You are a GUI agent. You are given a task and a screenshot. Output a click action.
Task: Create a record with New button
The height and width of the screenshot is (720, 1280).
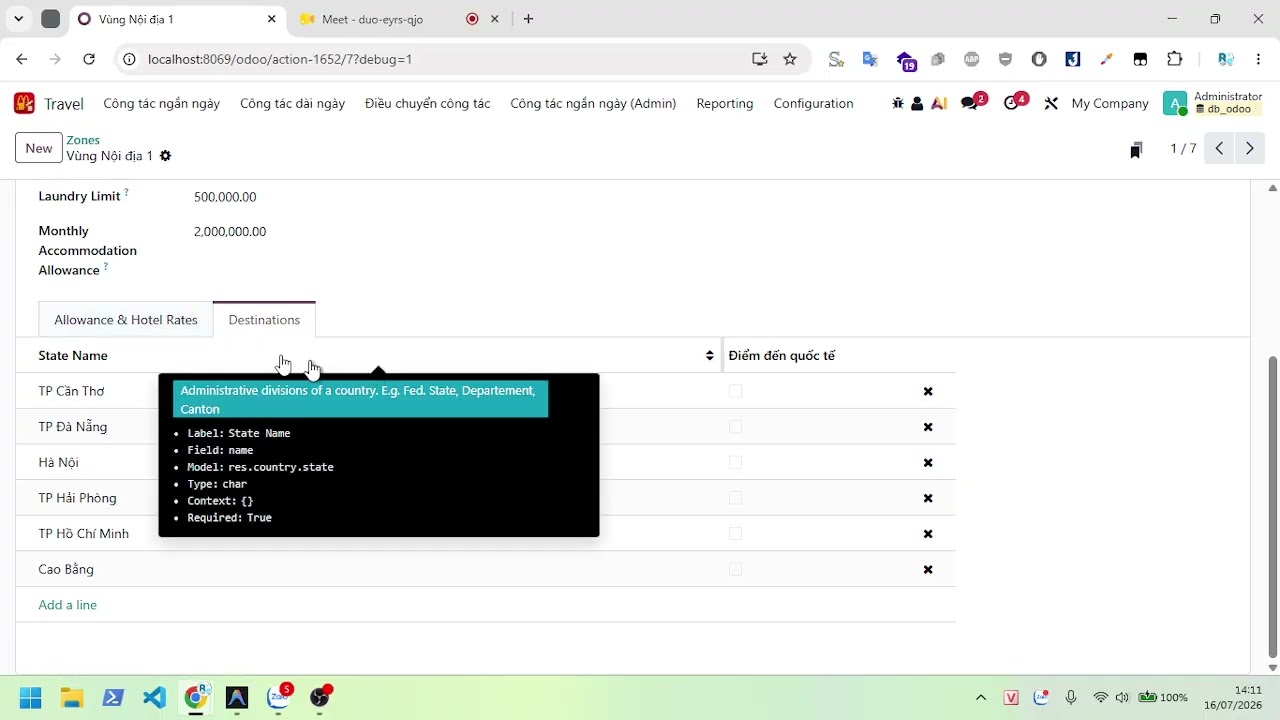(39, 148)
